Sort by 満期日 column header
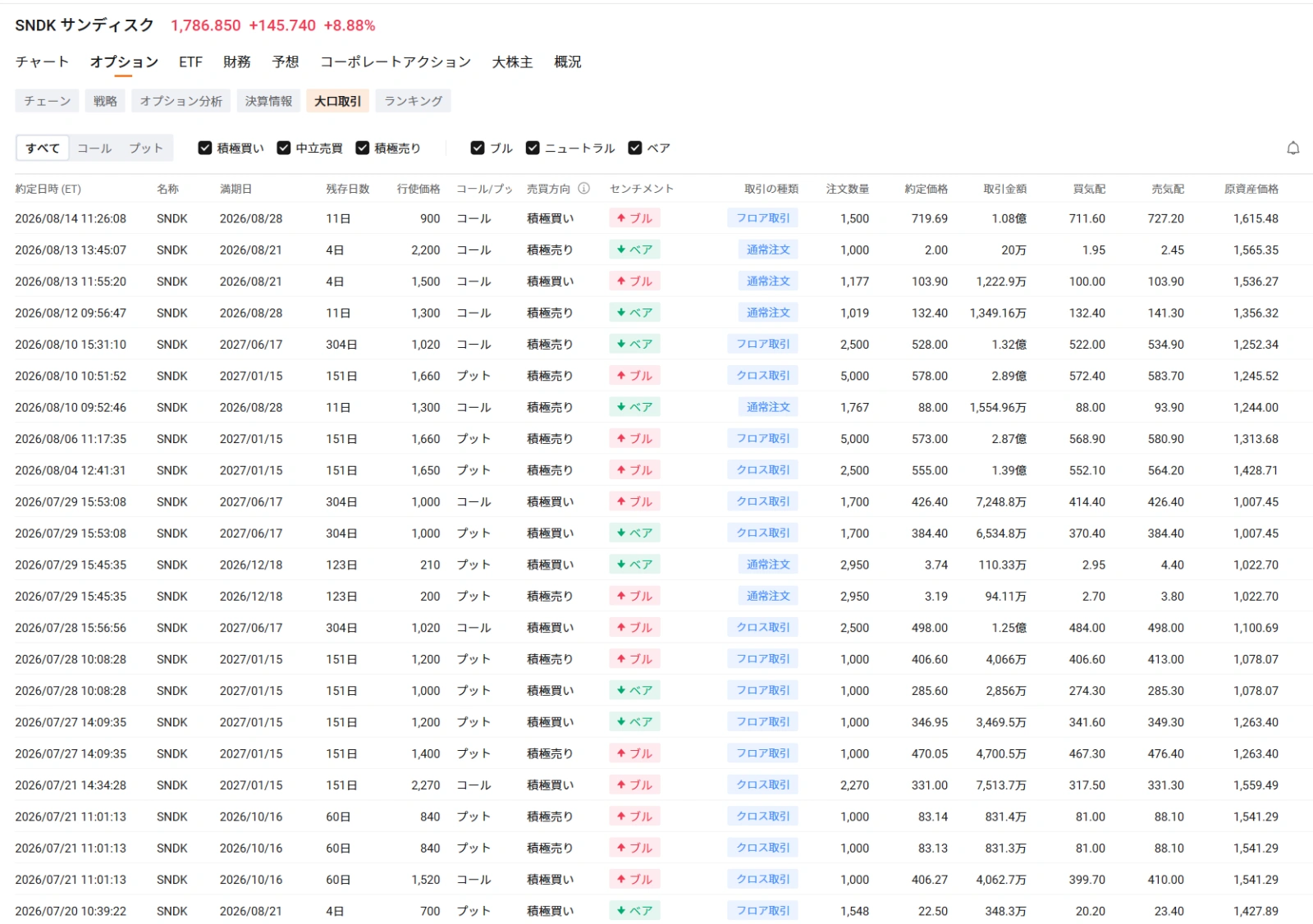The height and width of the screenshot is (924, 1313). pyautogui.click(x=236, y=189)
